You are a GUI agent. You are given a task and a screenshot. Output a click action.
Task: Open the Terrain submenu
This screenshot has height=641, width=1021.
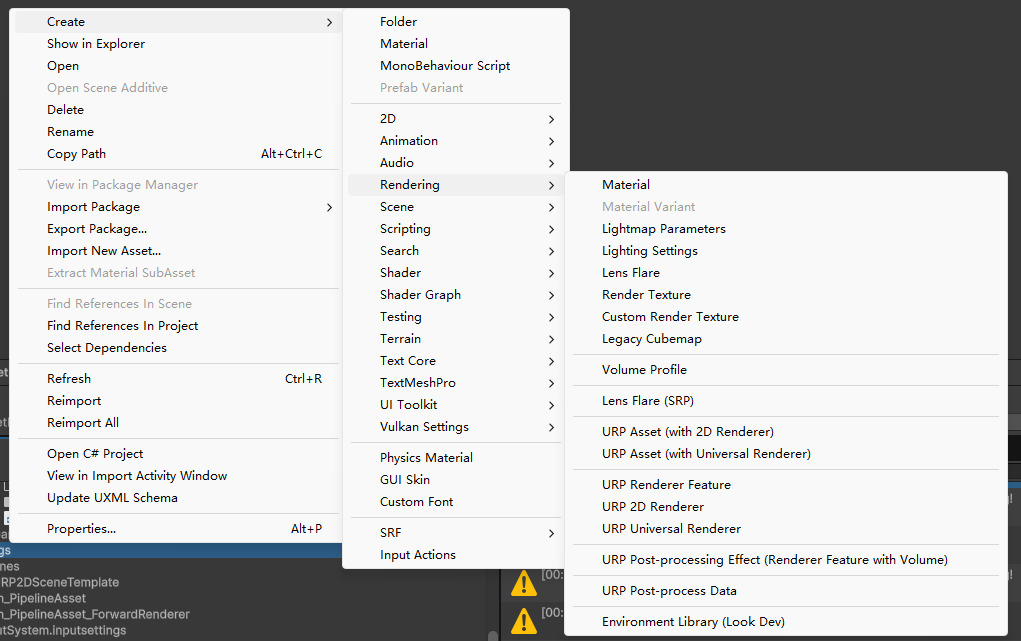coord(456,339)
